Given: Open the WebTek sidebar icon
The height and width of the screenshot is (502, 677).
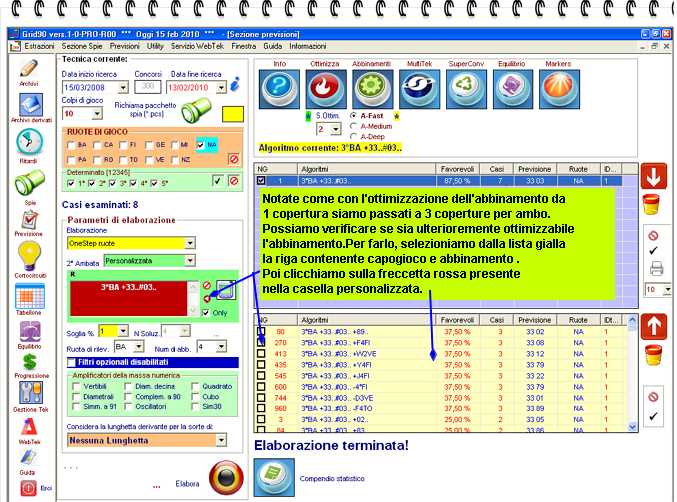Looking at the screenshot, I should coord(29,427).
